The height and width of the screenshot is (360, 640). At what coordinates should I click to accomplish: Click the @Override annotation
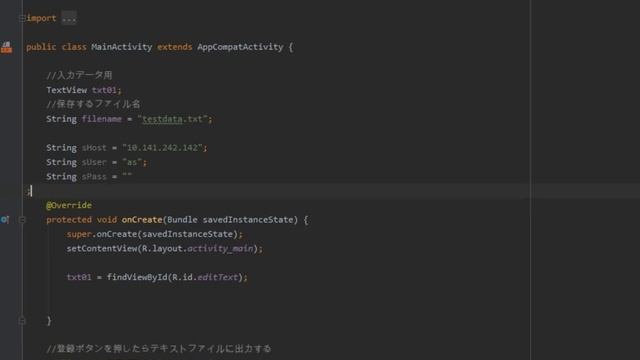tap(69, 205)
